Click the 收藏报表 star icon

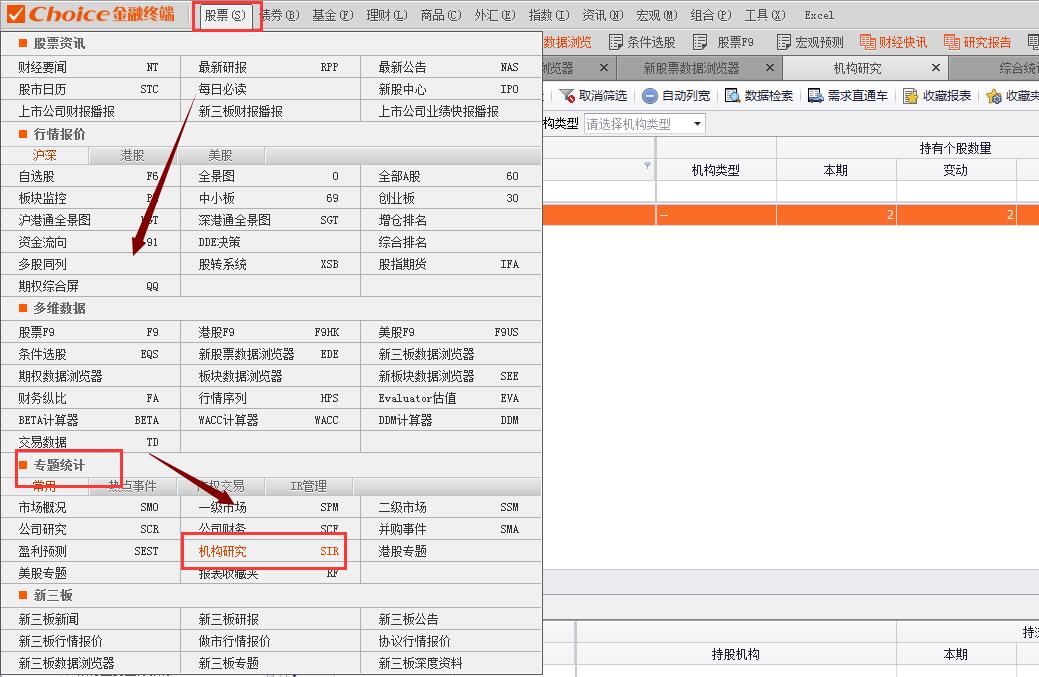(910, 96)
